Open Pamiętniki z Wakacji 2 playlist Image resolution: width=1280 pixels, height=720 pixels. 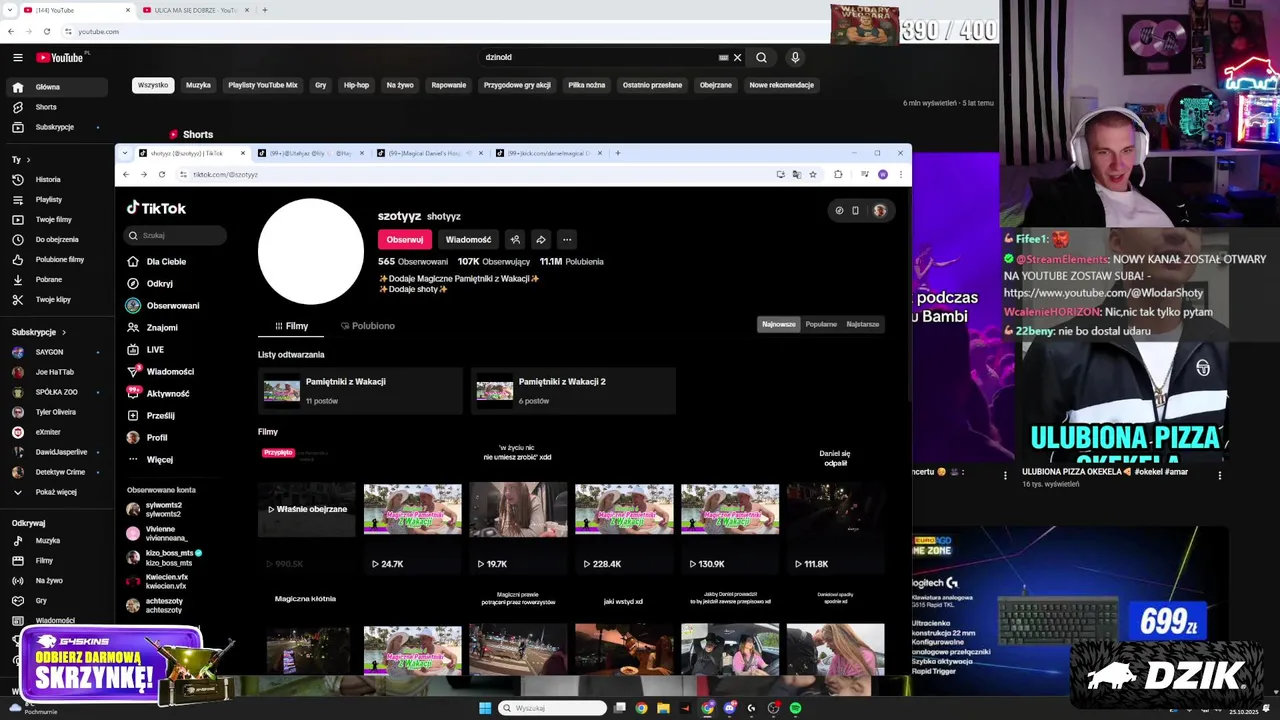[573, 391]
